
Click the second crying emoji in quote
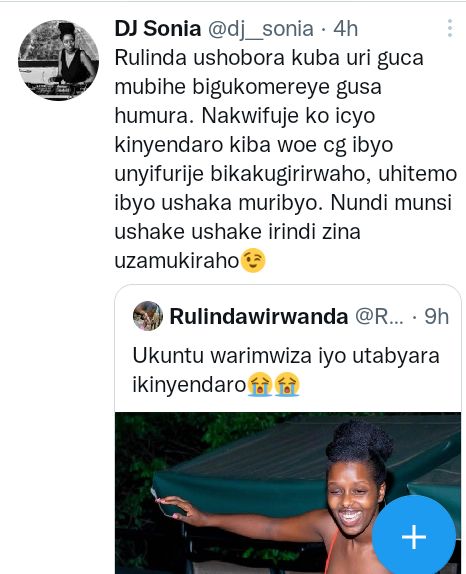click(x=287, y=384)
